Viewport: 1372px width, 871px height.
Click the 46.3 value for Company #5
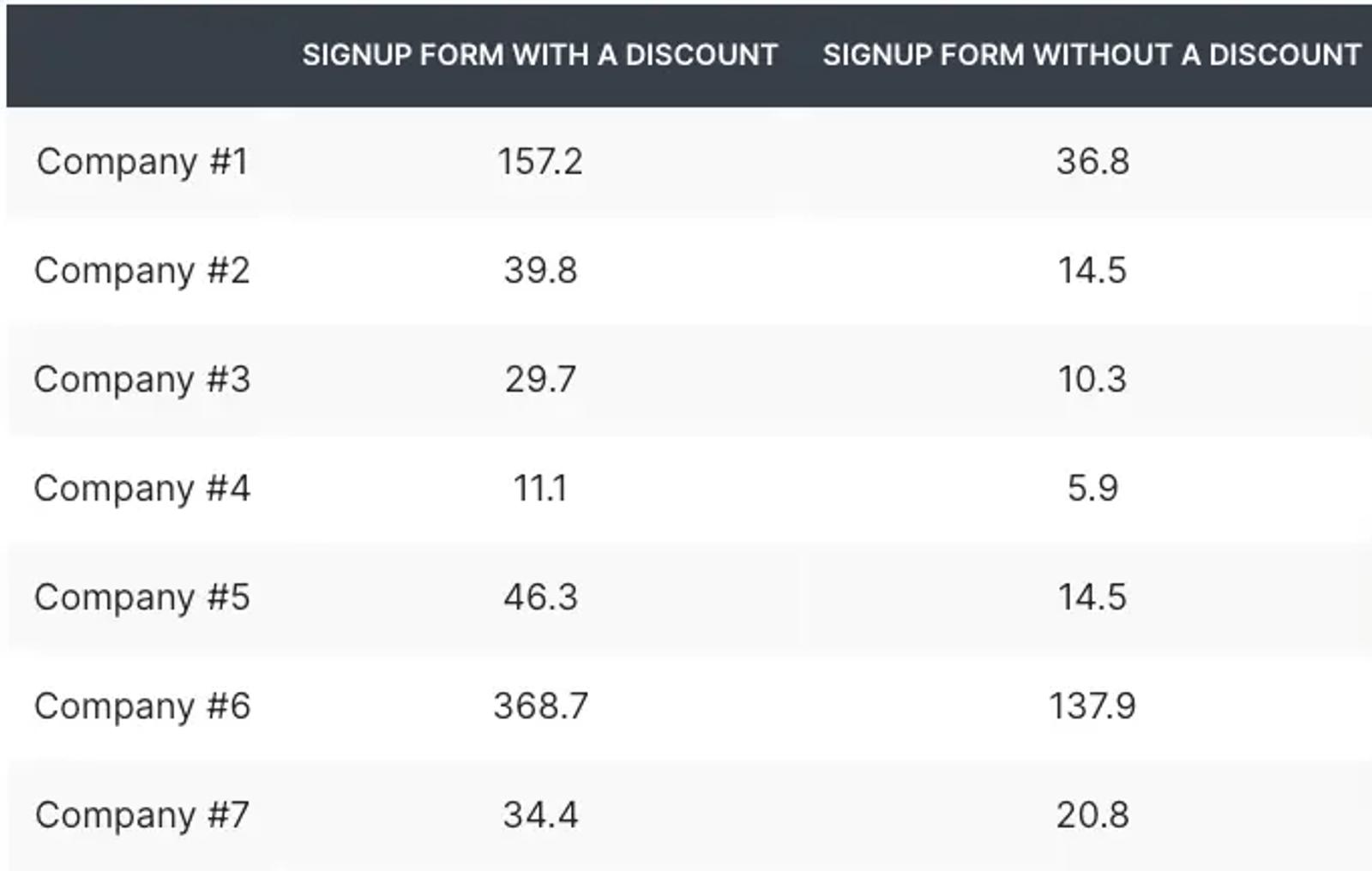click(x=540, y=597)
